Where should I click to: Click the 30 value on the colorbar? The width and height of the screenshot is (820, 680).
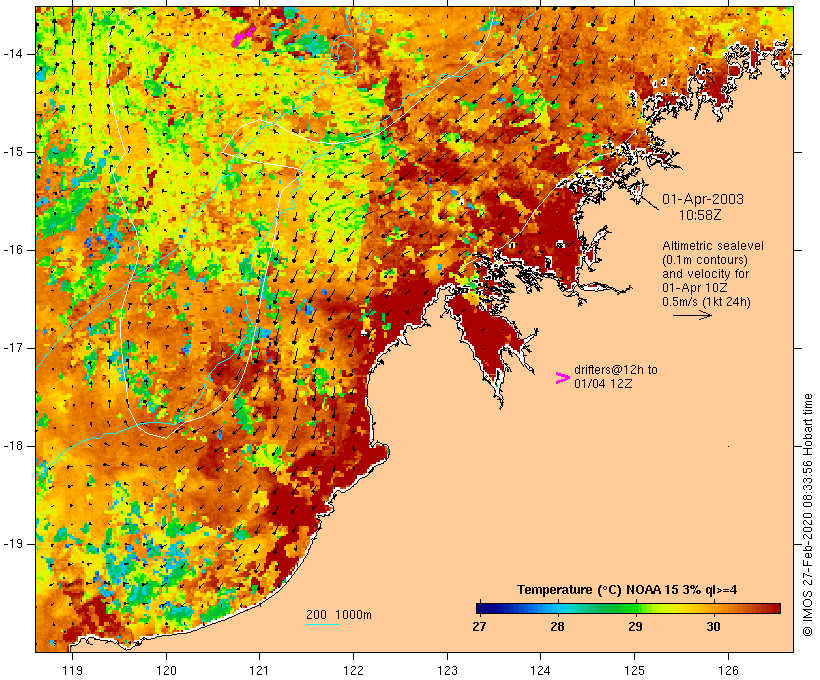[713, 627]
